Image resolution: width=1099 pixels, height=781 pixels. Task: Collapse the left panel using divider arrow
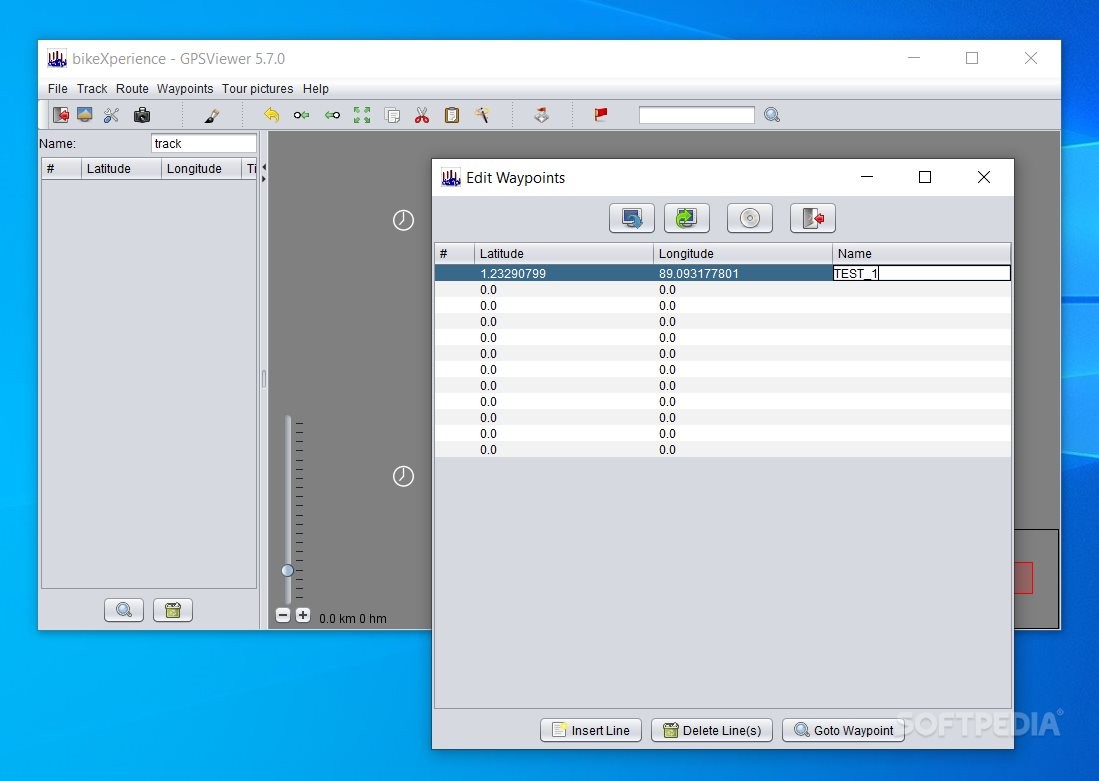point(264,167)
